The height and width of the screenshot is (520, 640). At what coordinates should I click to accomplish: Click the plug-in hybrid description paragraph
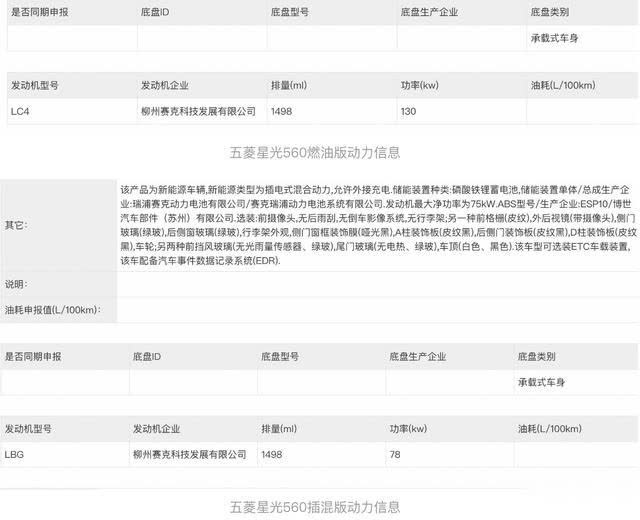tap(378, 225)
